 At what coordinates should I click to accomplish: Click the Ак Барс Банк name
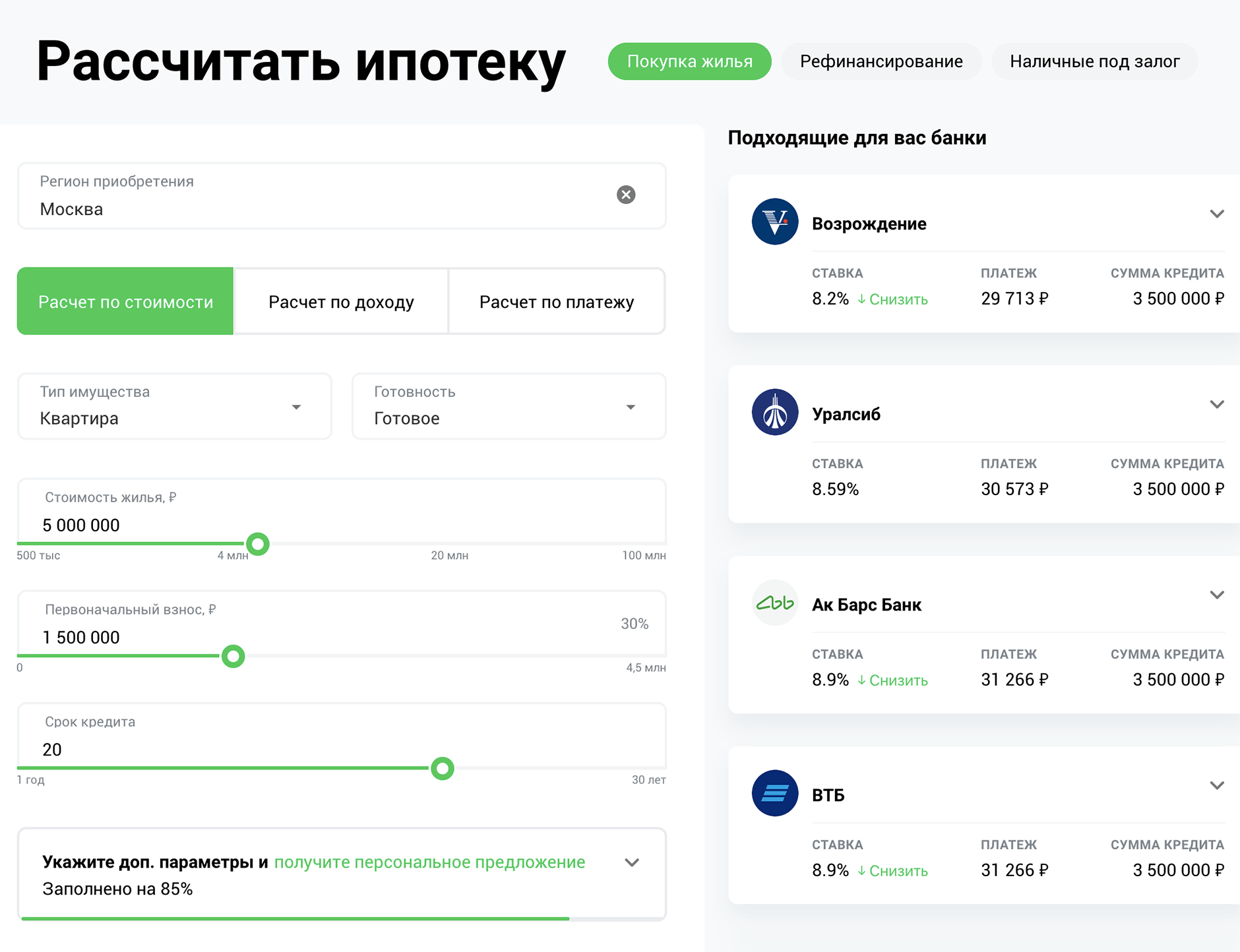click(866, 605)
